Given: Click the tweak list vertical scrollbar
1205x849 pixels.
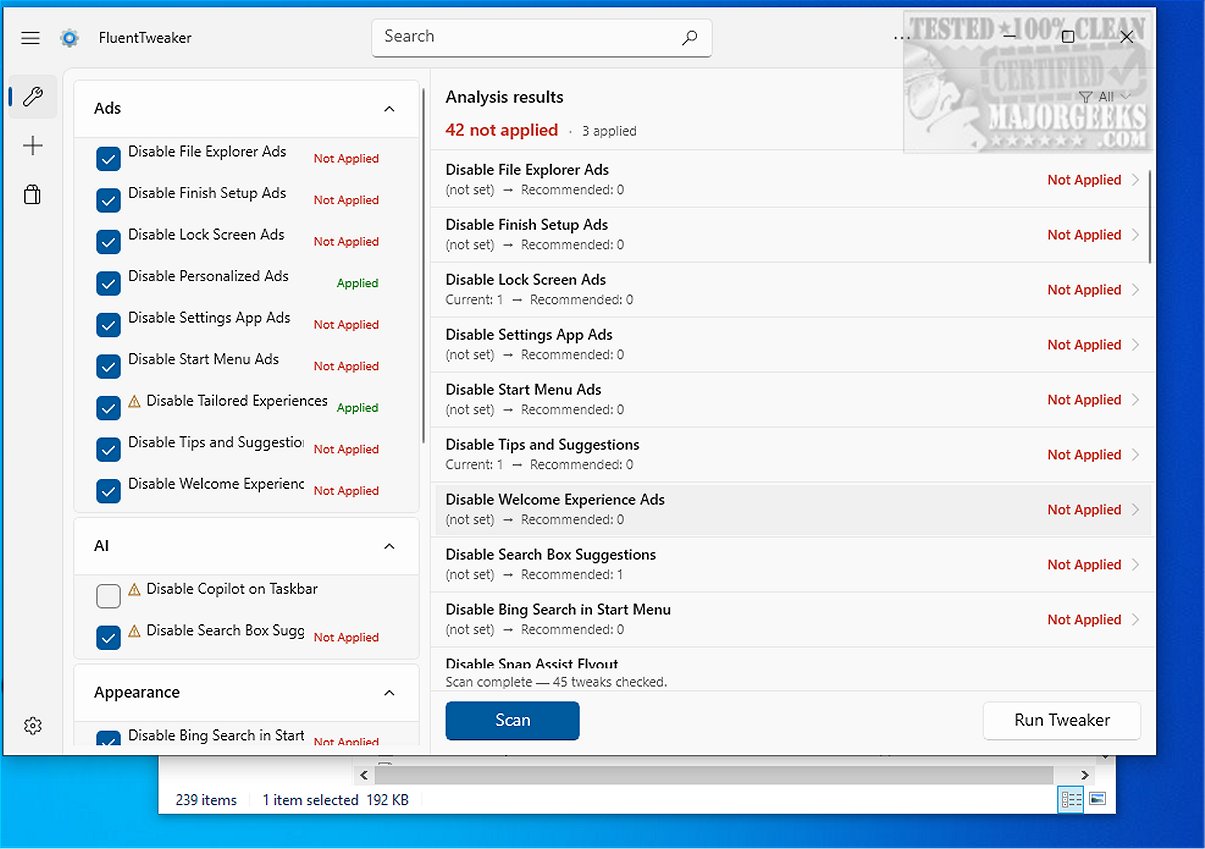Looking at the screenshot, I should click(x=425, y=265).
